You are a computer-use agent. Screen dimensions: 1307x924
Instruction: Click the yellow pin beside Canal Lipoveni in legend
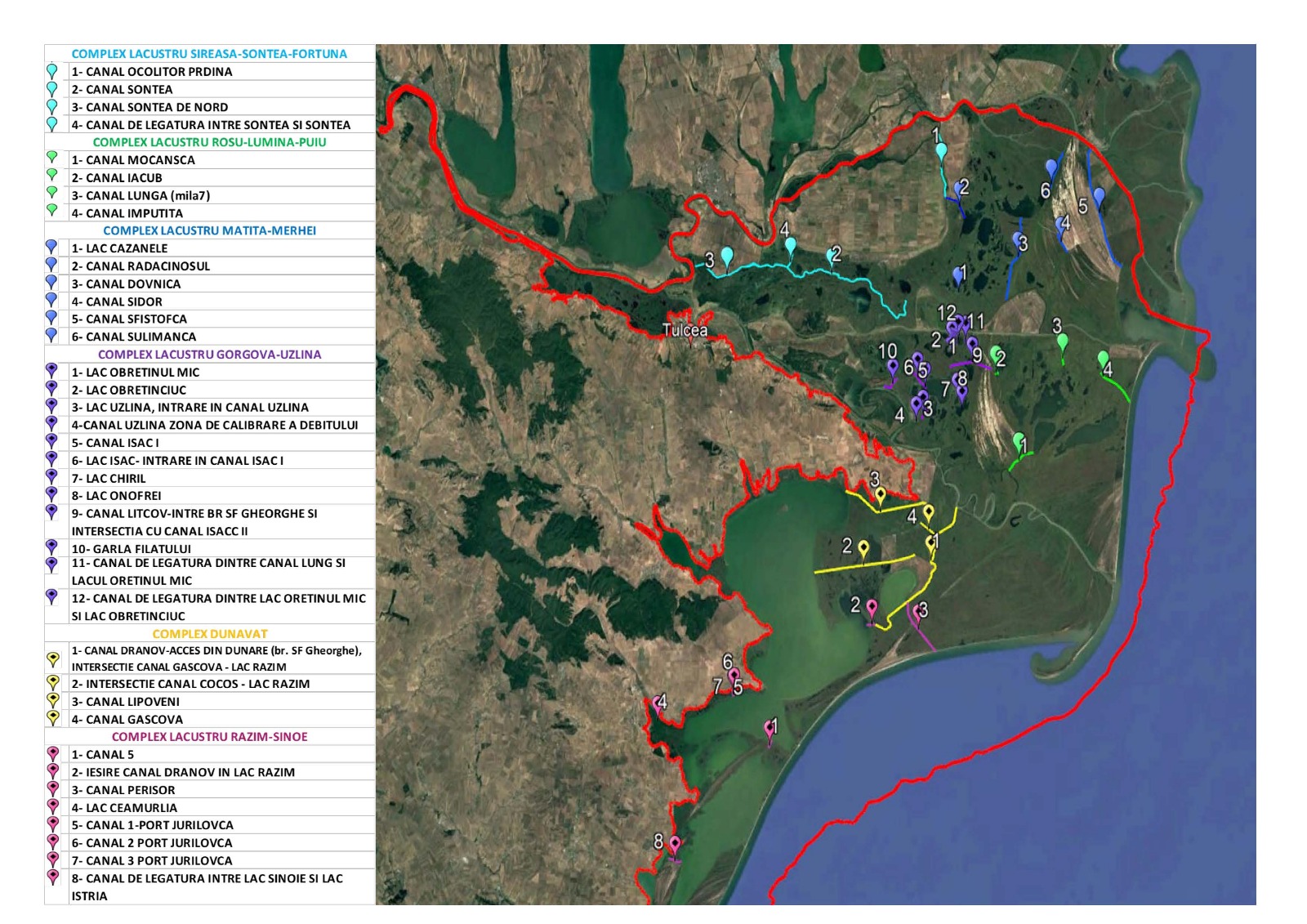(x=53, y=700)
